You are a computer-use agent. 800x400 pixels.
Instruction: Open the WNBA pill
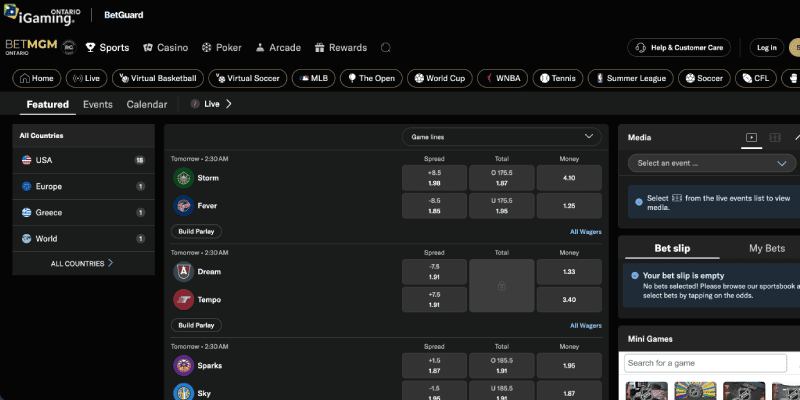coord(502,79)
